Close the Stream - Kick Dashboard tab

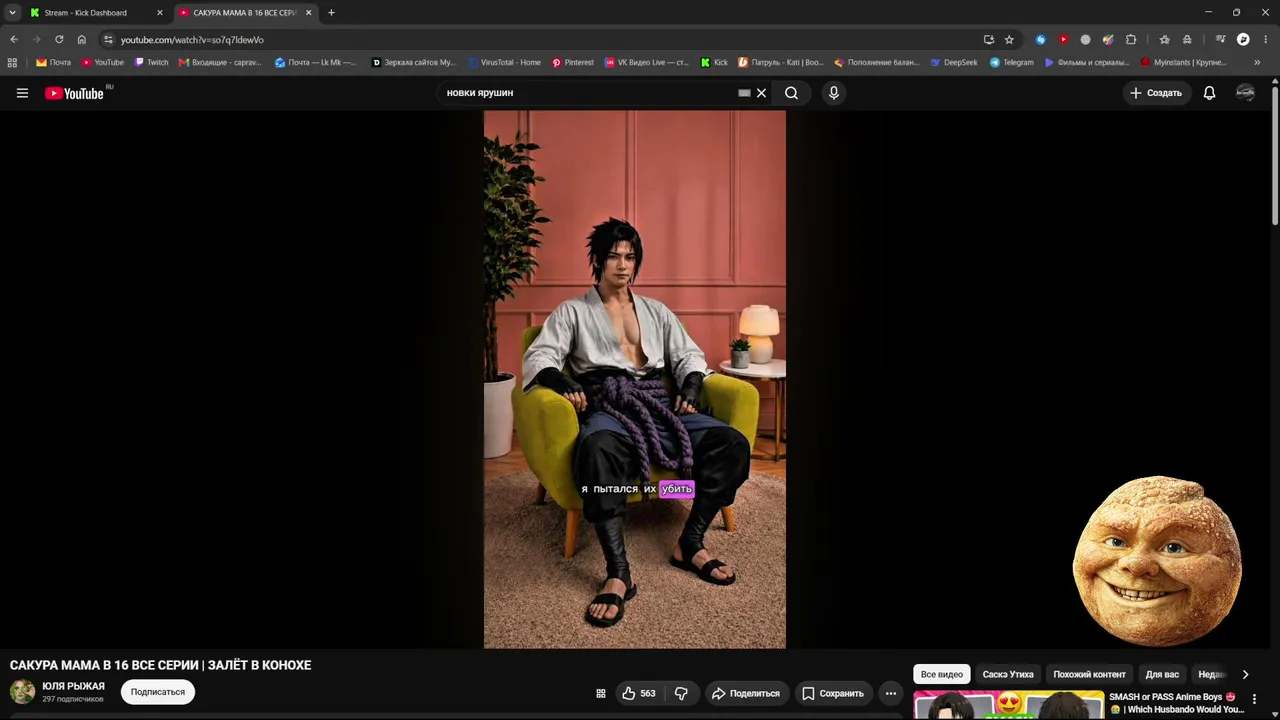pos(159,13)
